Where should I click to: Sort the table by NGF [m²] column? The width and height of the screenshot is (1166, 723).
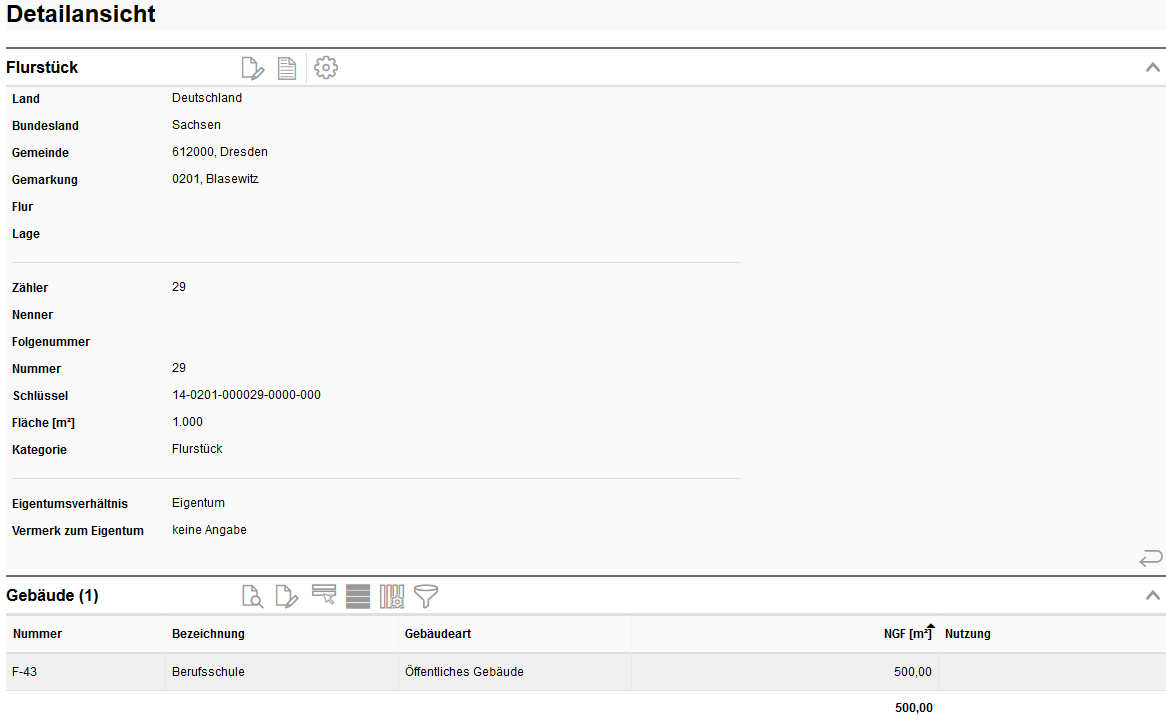point(907,634)
